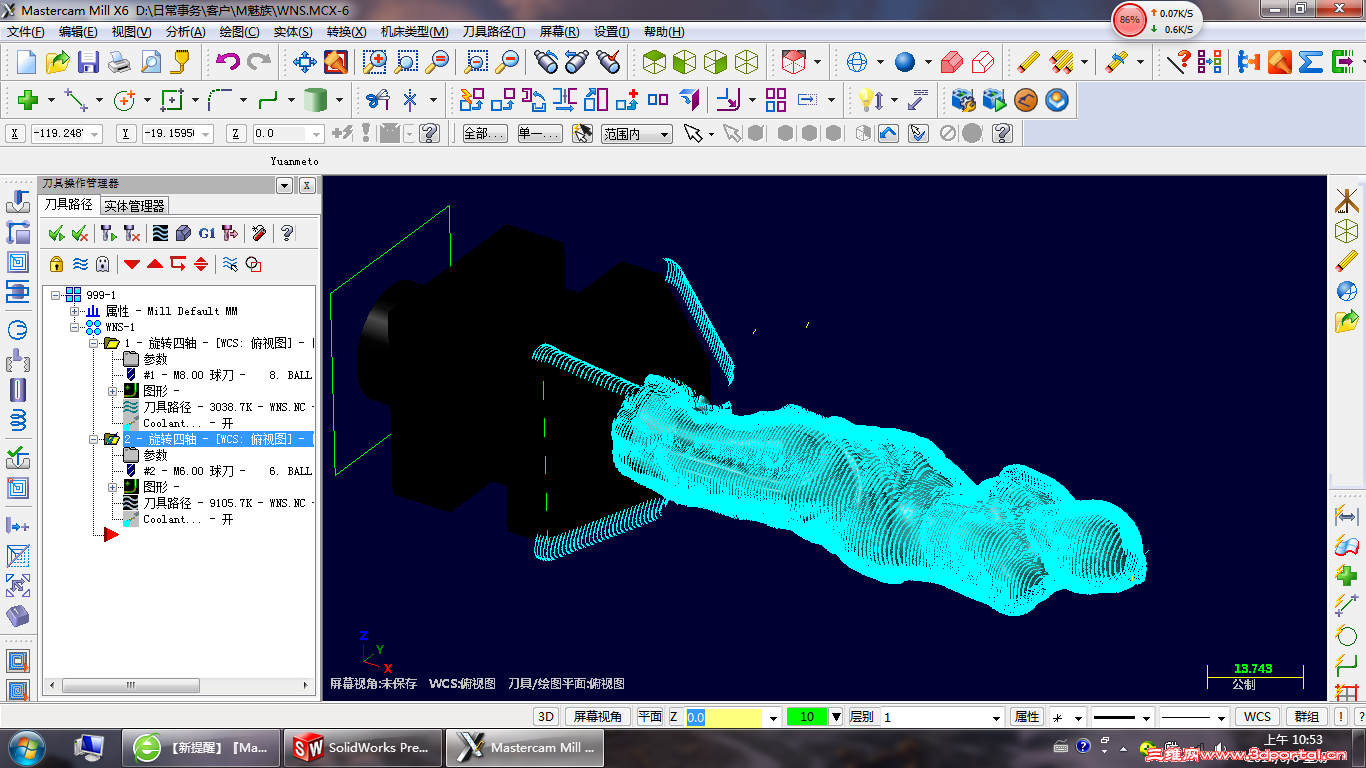Create a new file with toolbar icon
Screen dimensions: 1366x768
tap(27, 62)
